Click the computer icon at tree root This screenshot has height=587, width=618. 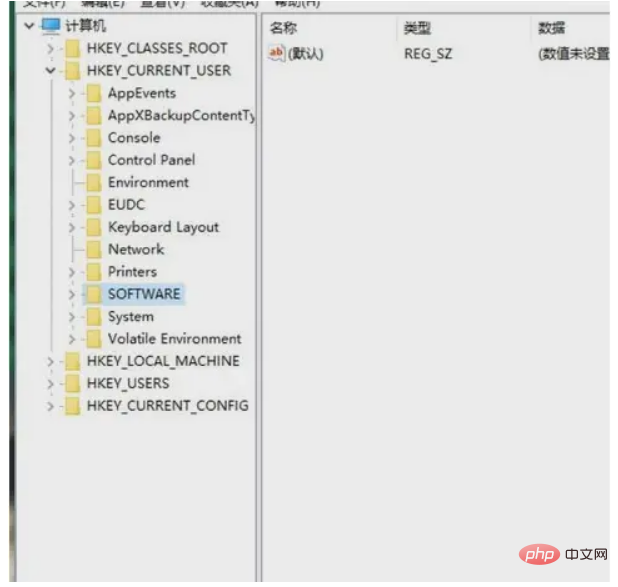(51, 26)
